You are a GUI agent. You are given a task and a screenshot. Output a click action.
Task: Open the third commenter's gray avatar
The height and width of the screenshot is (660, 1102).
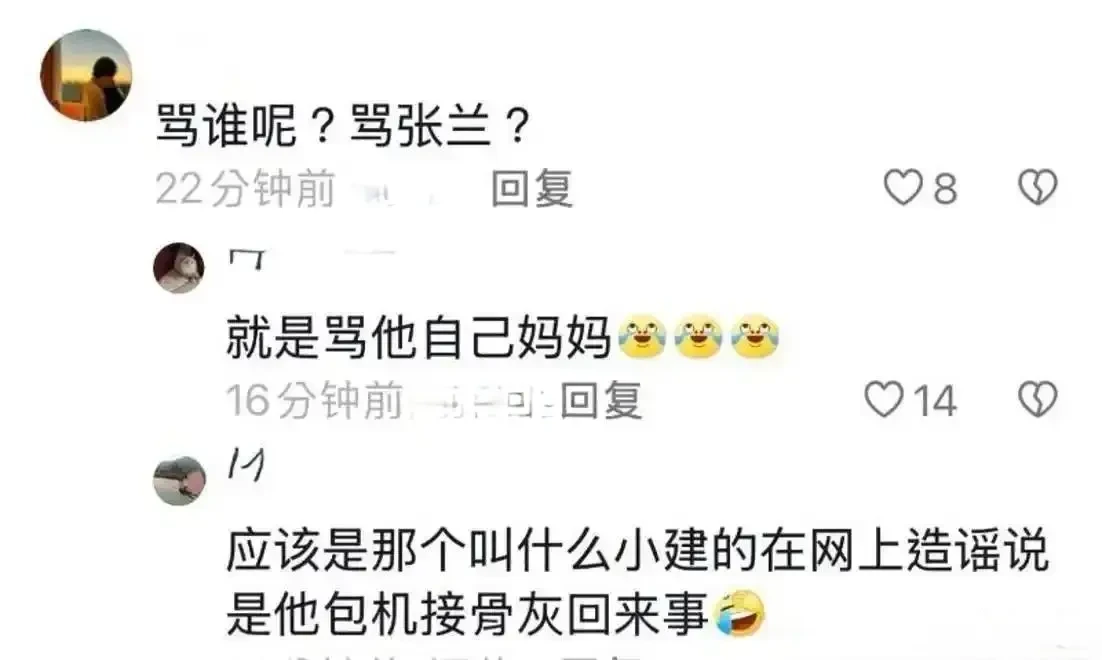point(179,481)
